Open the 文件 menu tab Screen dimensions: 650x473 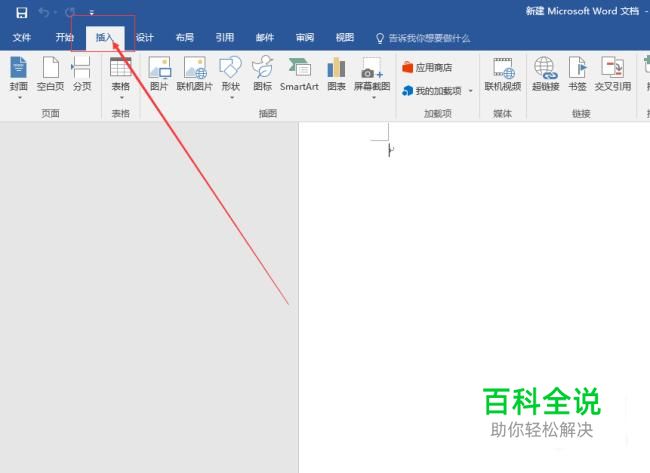(x=22, y=38)
